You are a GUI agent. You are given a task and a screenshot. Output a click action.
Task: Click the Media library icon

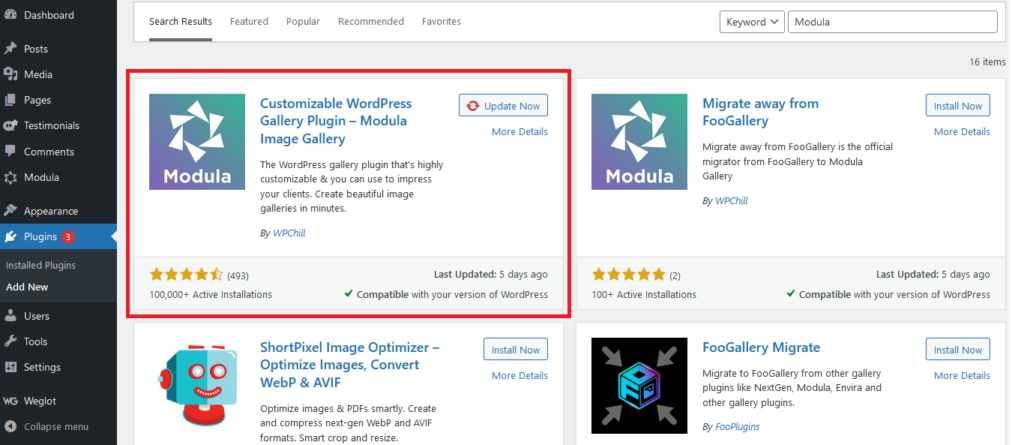click(10, 75)
